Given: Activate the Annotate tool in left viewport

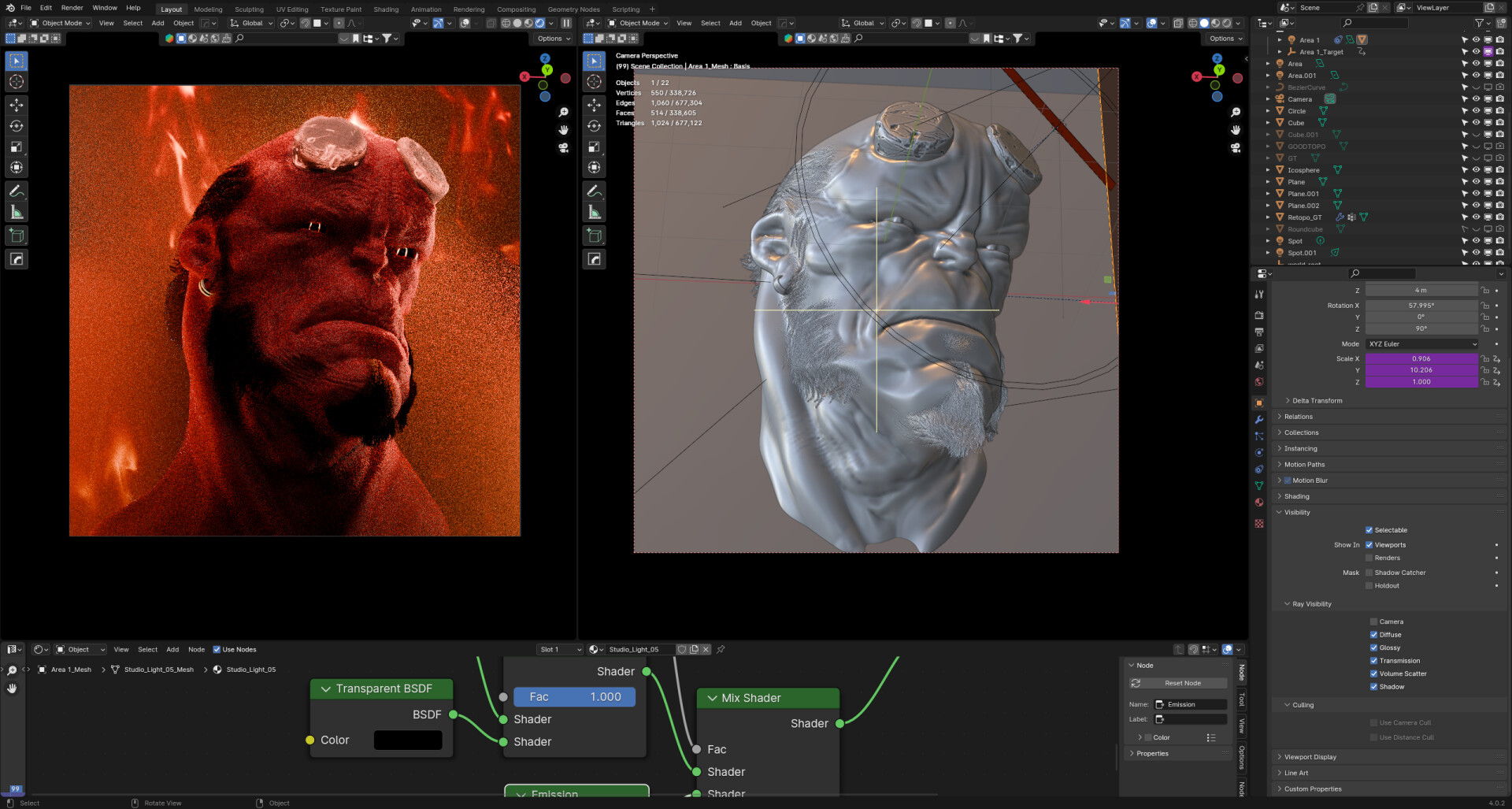Looking at the screenshot, I should coord(17,191).
